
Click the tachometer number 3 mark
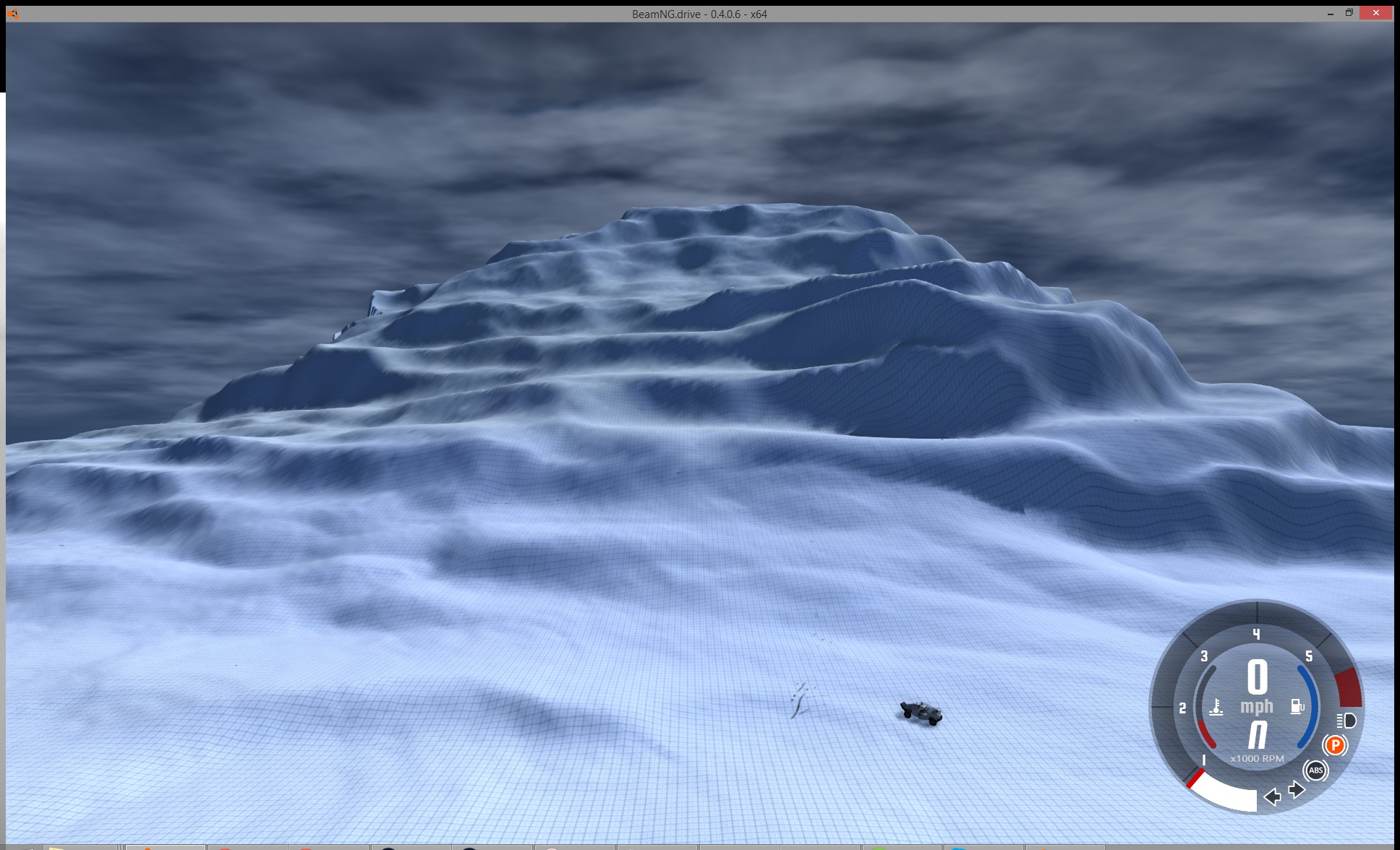tap(1204, 656)
